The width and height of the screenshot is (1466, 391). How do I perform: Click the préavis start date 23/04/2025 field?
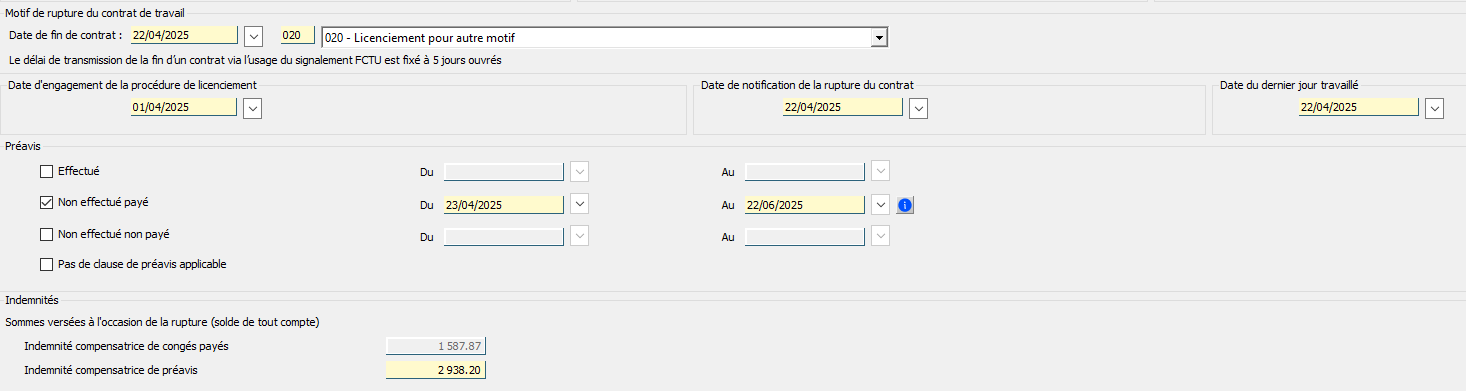tap(503, 204)
